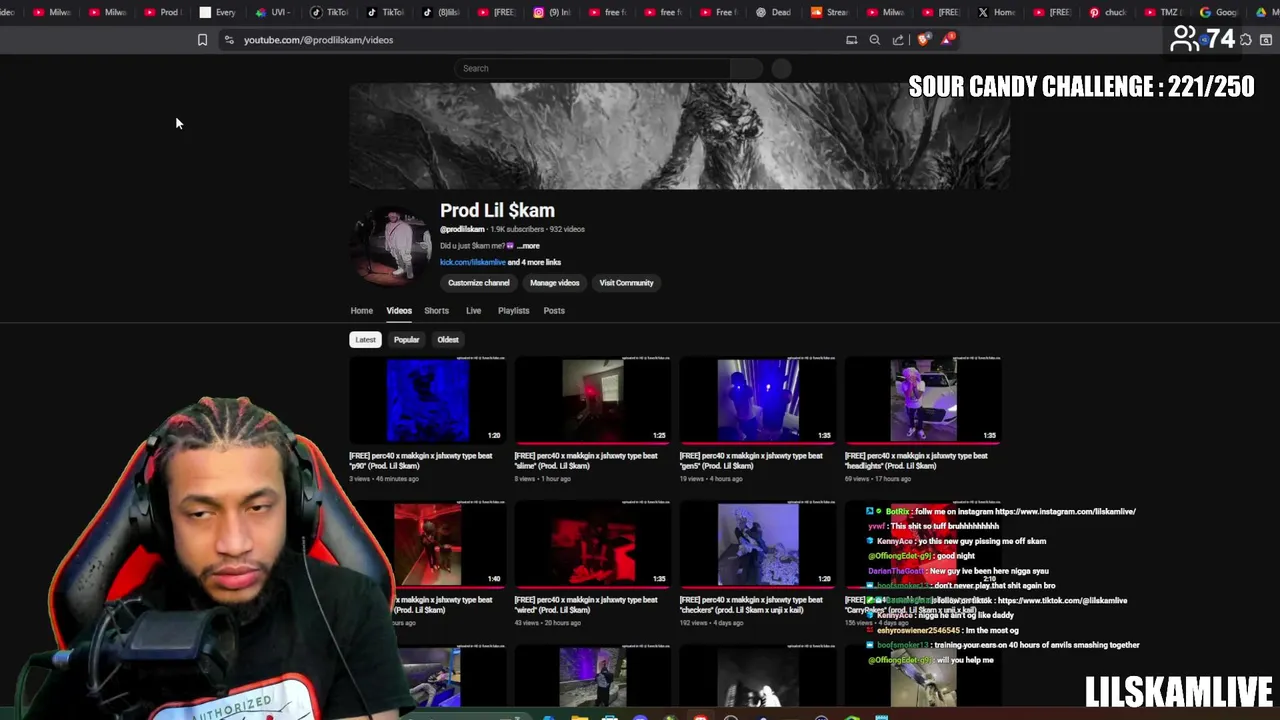Switch to the 'UVI' browser tab
1280x720 pixels.
(x=274, y=12)
